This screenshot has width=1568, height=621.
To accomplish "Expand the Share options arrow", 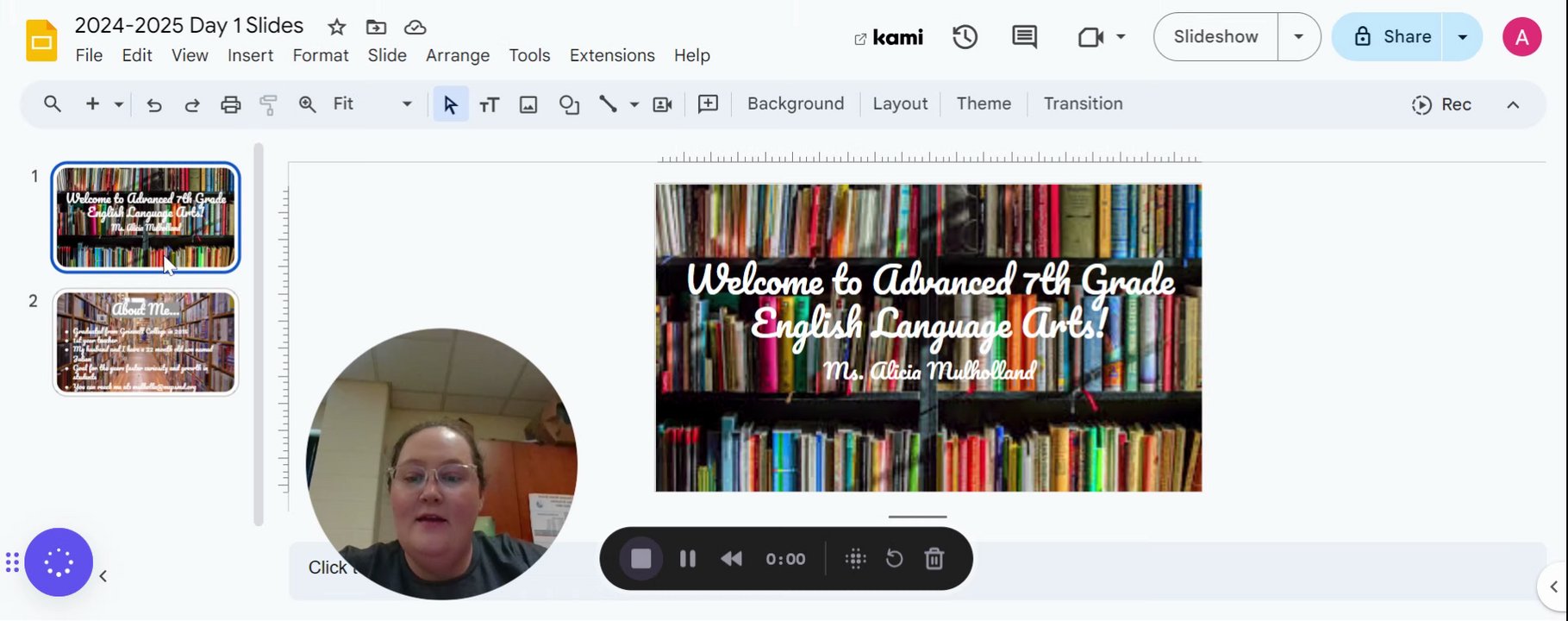I will point(1462,37).
